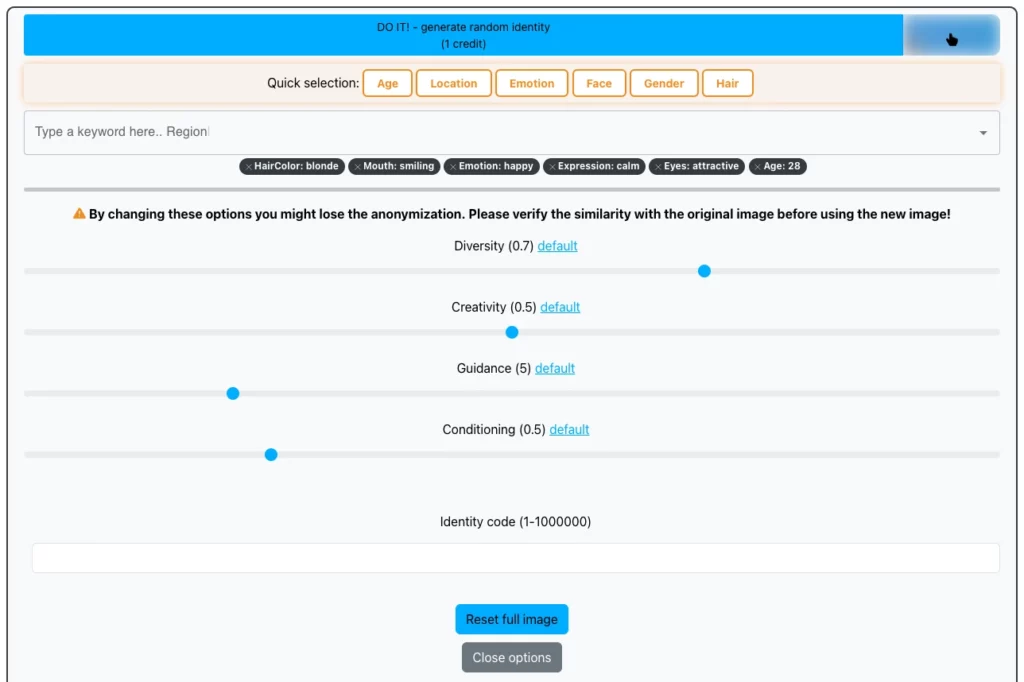
Task: Reset Diversity to default
Action: [557, 246]
